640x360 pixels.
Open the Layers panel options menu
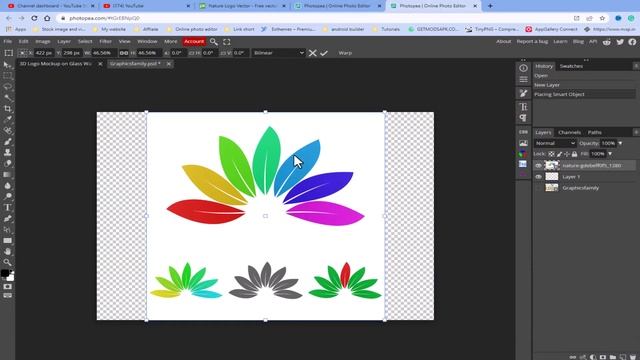[x=636, y=132]
